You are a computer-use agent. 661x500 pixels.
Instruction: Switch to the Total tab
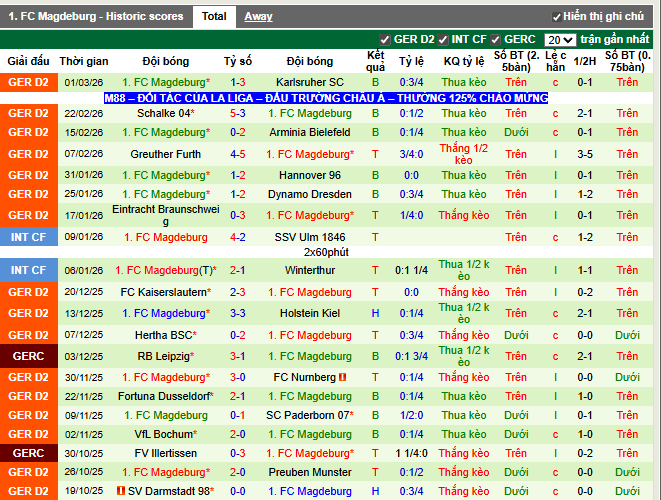click(x=214, y=16)
